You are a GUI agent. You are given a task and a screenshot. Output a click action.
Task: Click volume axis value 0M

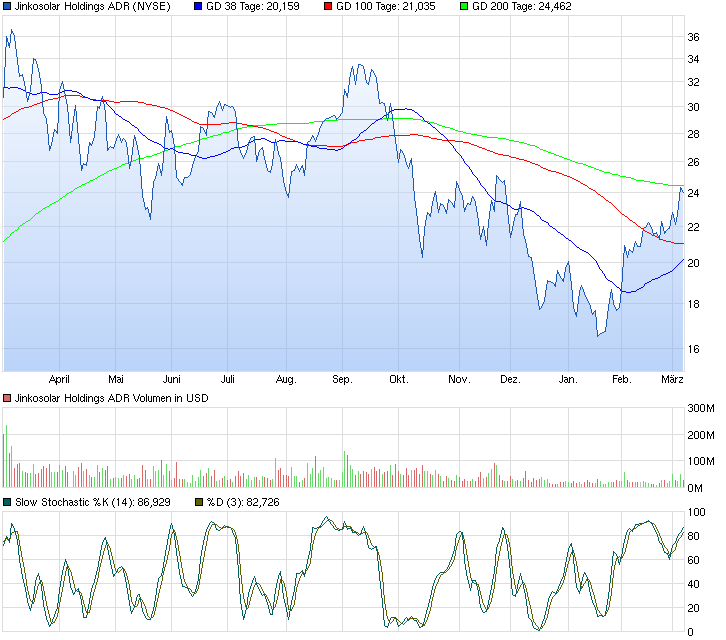point(695,489)
